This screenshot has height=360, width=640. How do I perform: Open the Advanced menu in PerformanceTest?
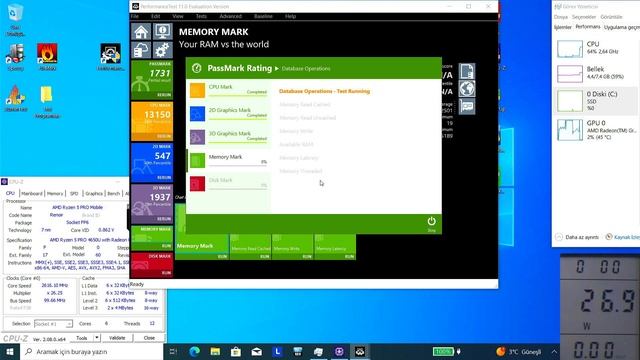[x=231, y=16]
